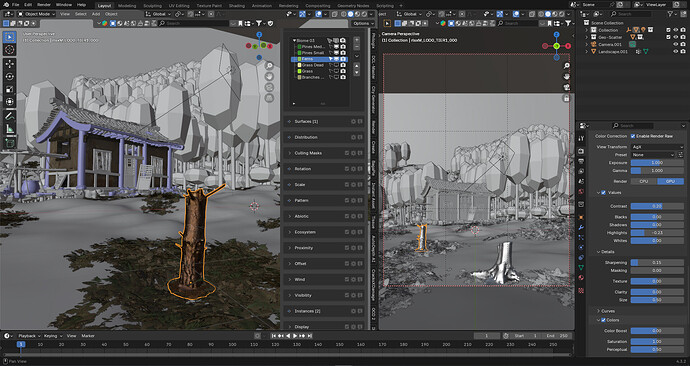690x366 pixels.
Task: Select the Measure tool
Action: (x=10, y=128)
